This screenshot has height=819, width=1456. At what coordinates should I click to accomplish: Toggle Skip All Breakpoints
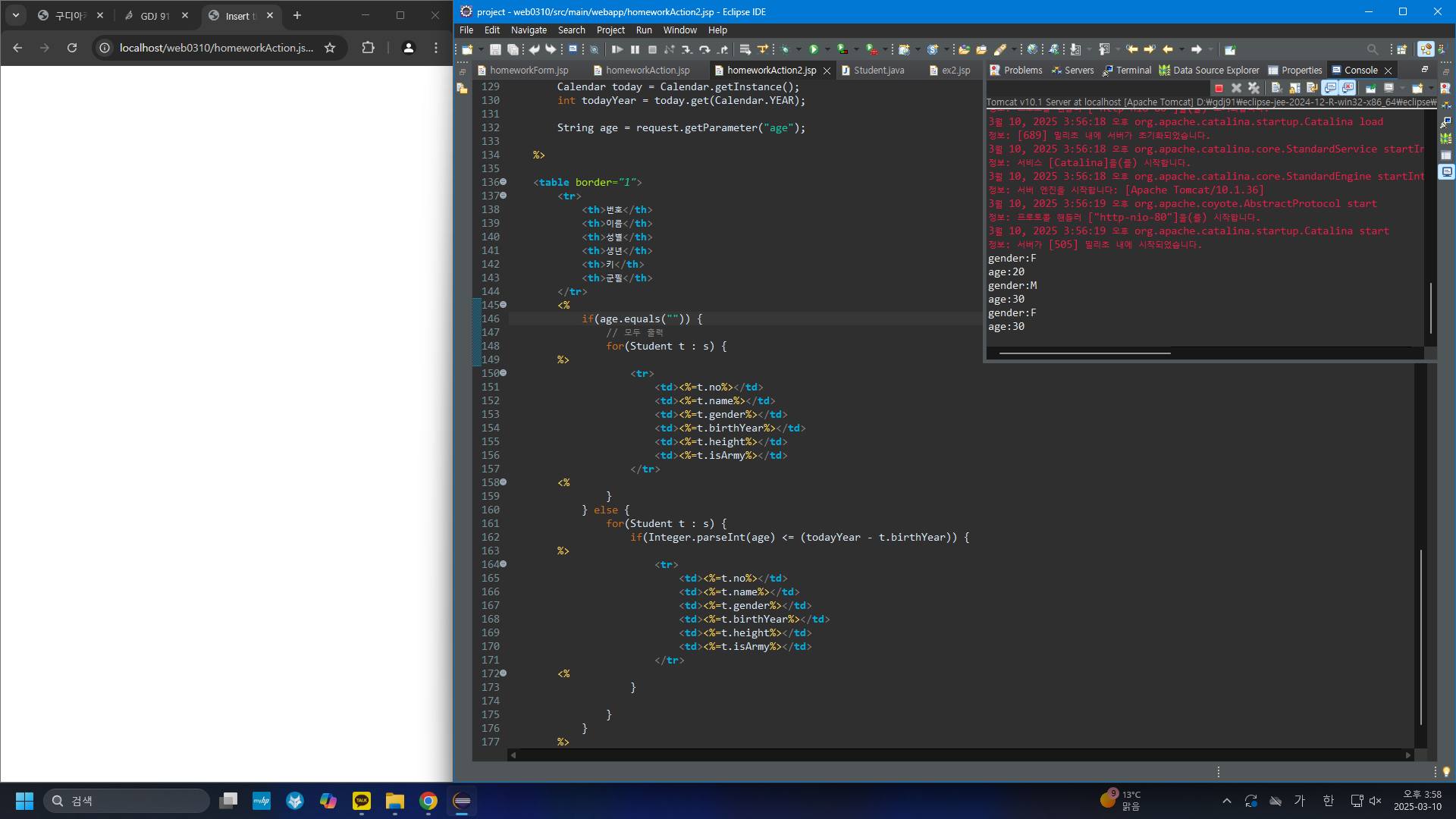(x=594, y=49)
